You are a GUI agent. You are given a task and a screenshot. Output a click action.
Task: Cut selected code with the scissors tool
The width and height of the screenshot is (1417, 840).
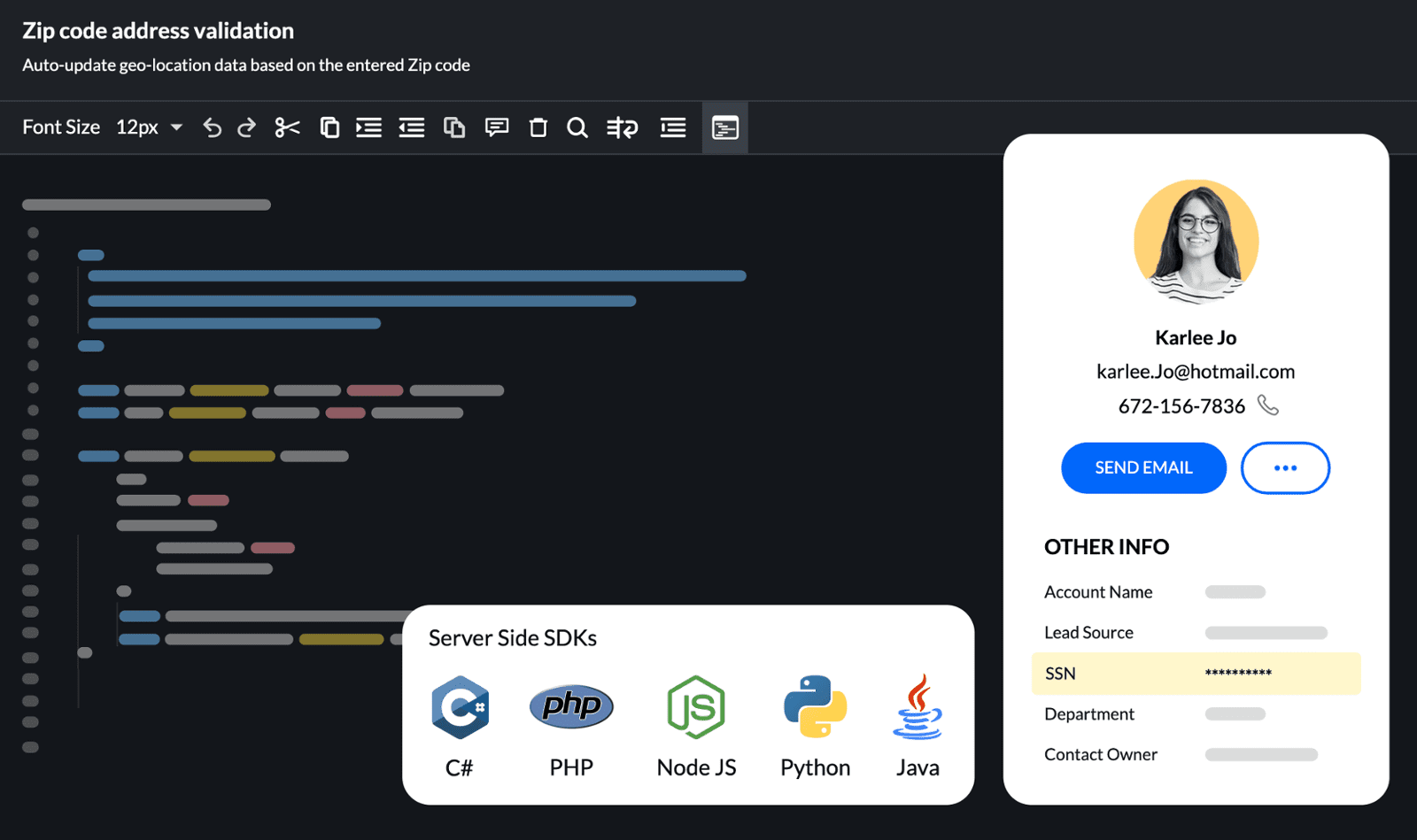[x=287, y=127]
